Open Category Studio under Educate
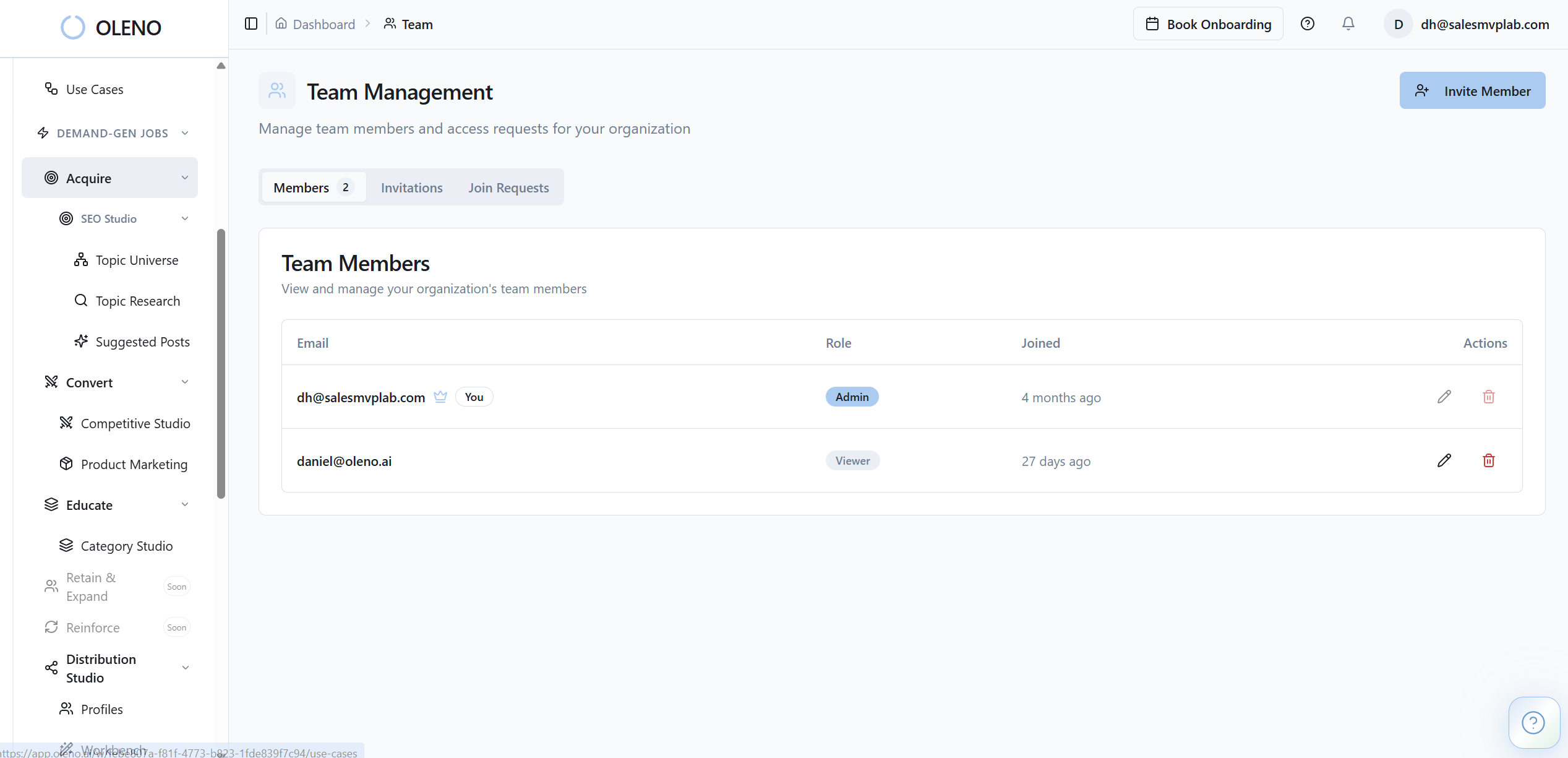The width and height of the screenshot is (1568, 758). click(x=126, y=546)
